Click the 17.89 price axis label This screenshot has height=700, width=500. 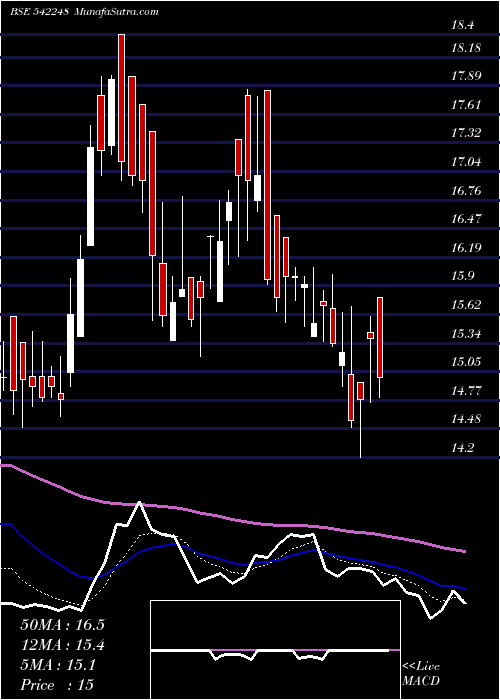[x=466, y=76]
